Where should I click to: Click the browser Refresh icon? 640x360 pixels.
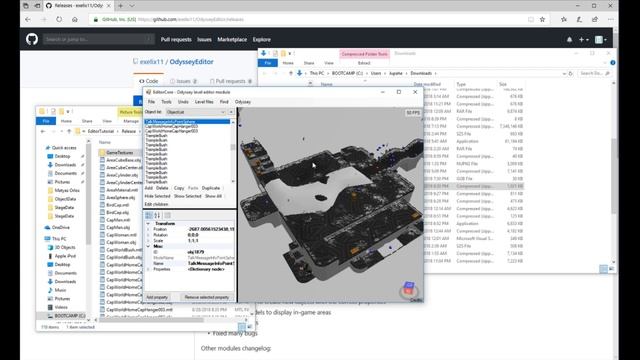pos(59,19)
